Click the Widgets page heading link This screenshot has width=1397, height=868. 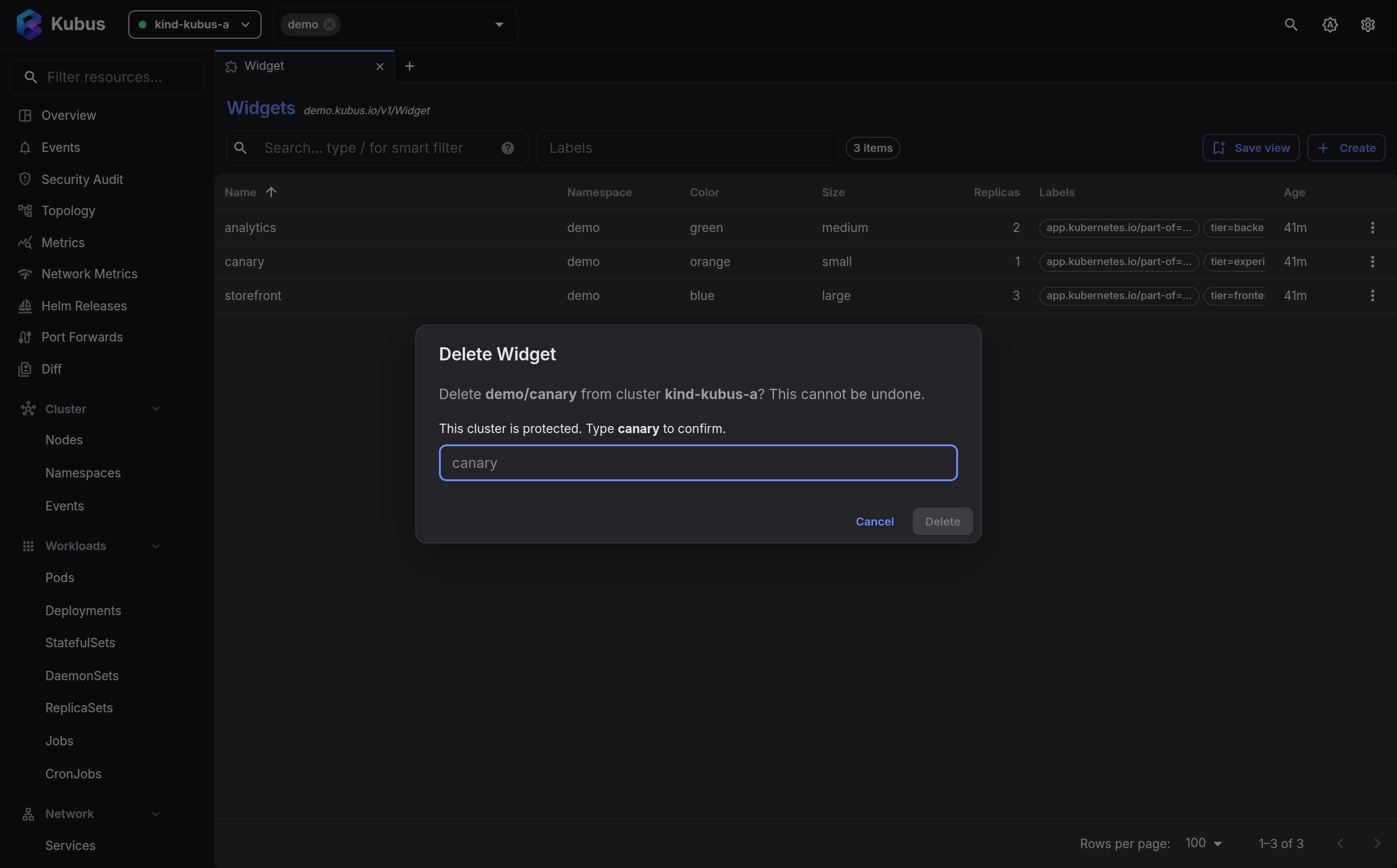click(x=261, y=108)
